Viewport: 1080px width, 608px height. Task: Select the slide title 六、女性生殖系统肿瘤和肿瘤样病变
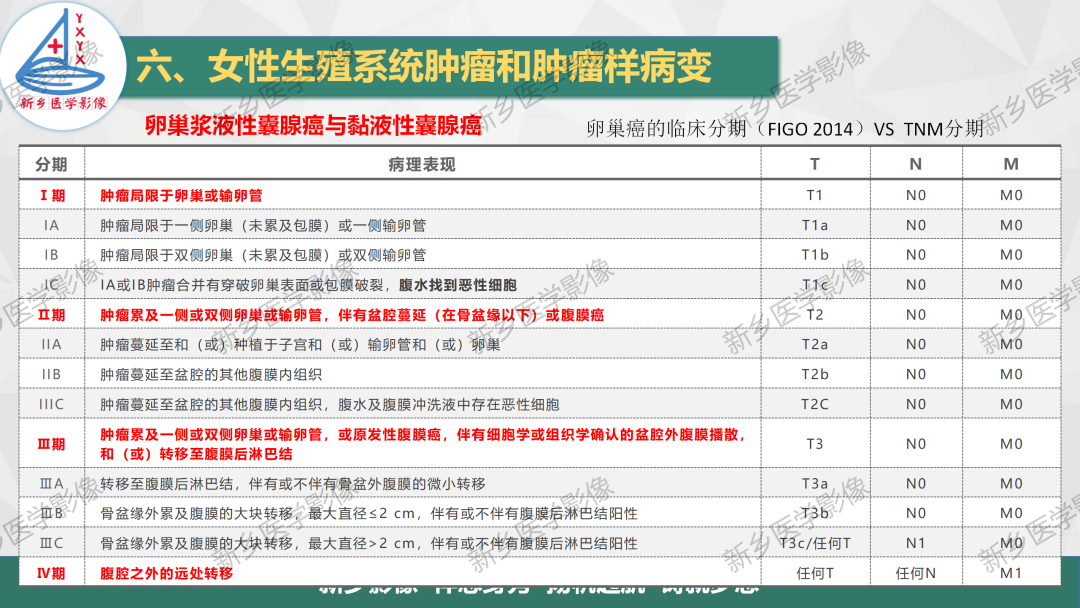424,67
